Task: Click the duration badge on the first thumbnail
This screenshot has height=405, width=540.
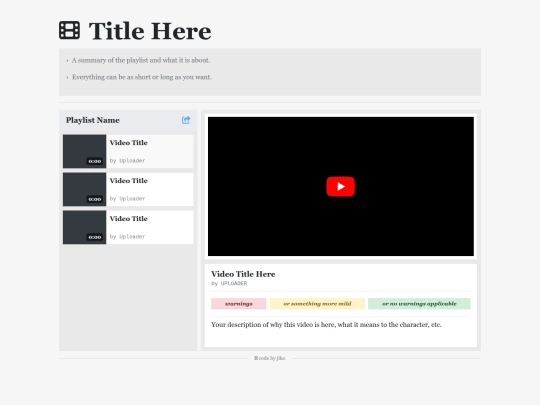Action: [x=95, y=161]
